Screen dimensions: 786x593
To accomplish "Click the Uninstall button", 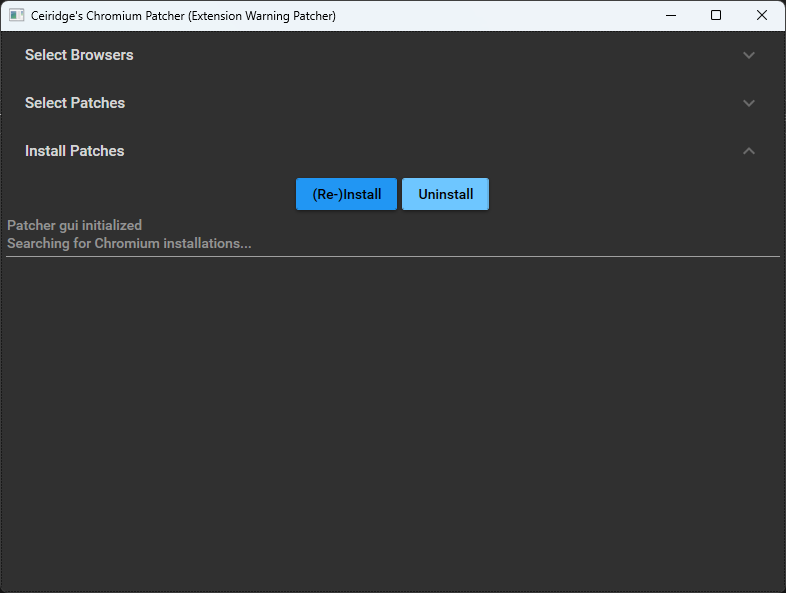I will [445, 194].
